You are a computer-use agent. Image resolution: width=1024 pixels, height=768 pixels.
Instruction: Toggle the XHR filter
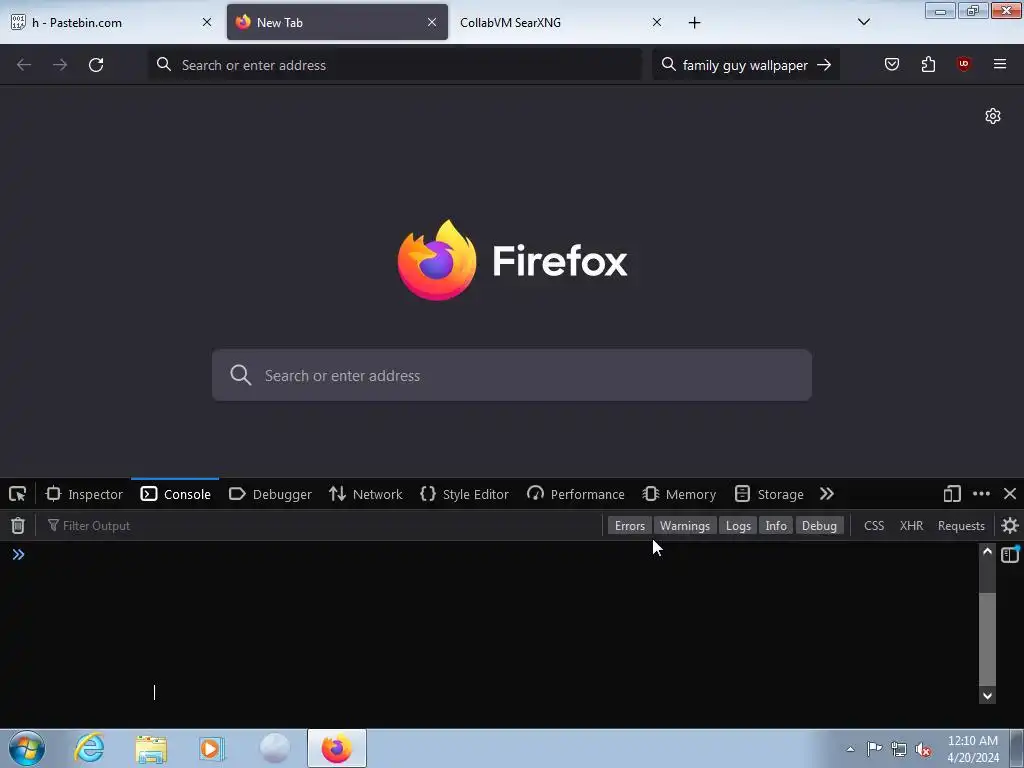pos(911,526)
